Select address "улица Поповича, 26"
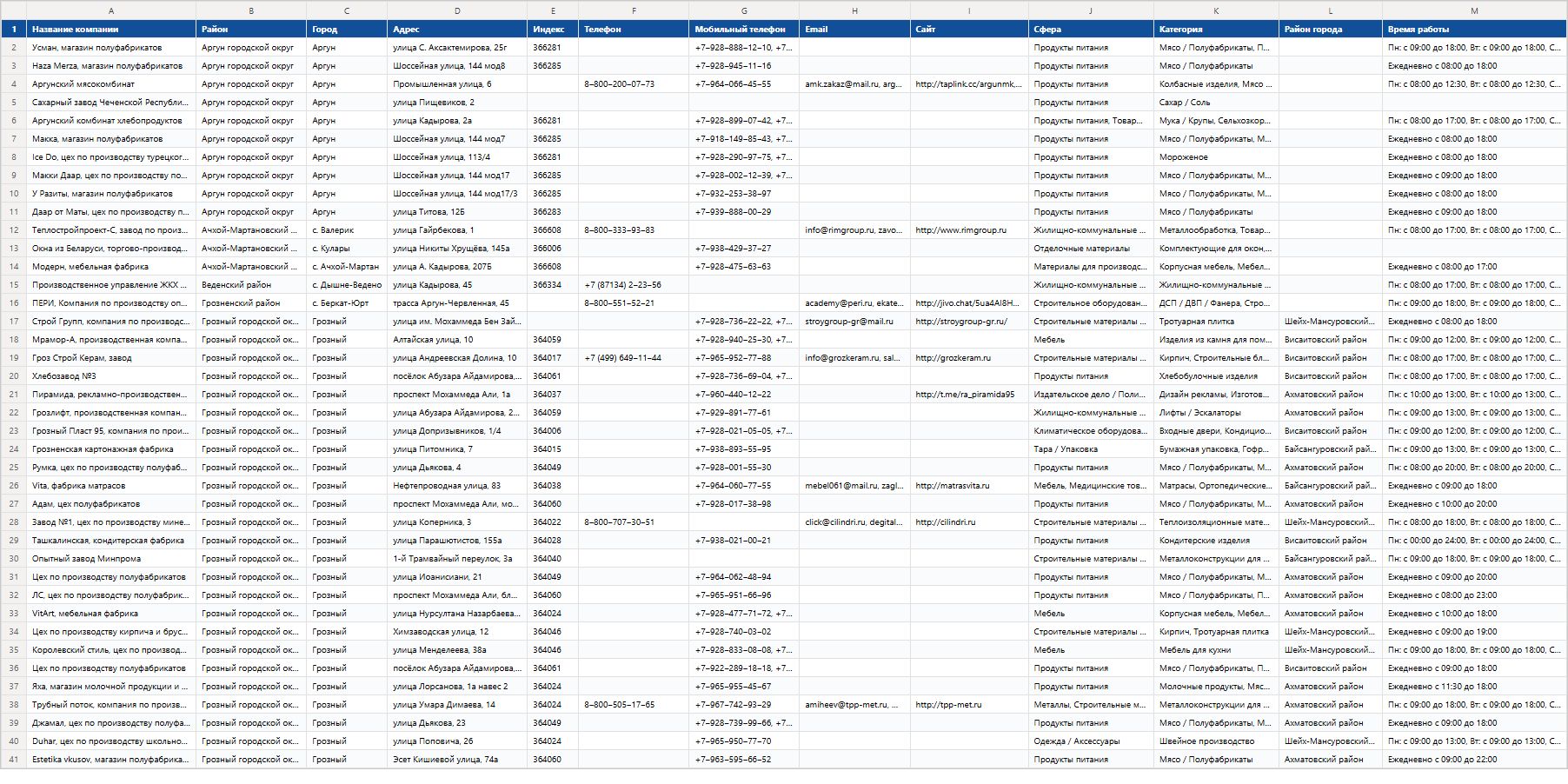The width and height of the screenshot is (1568, 784). coord(457,741)
